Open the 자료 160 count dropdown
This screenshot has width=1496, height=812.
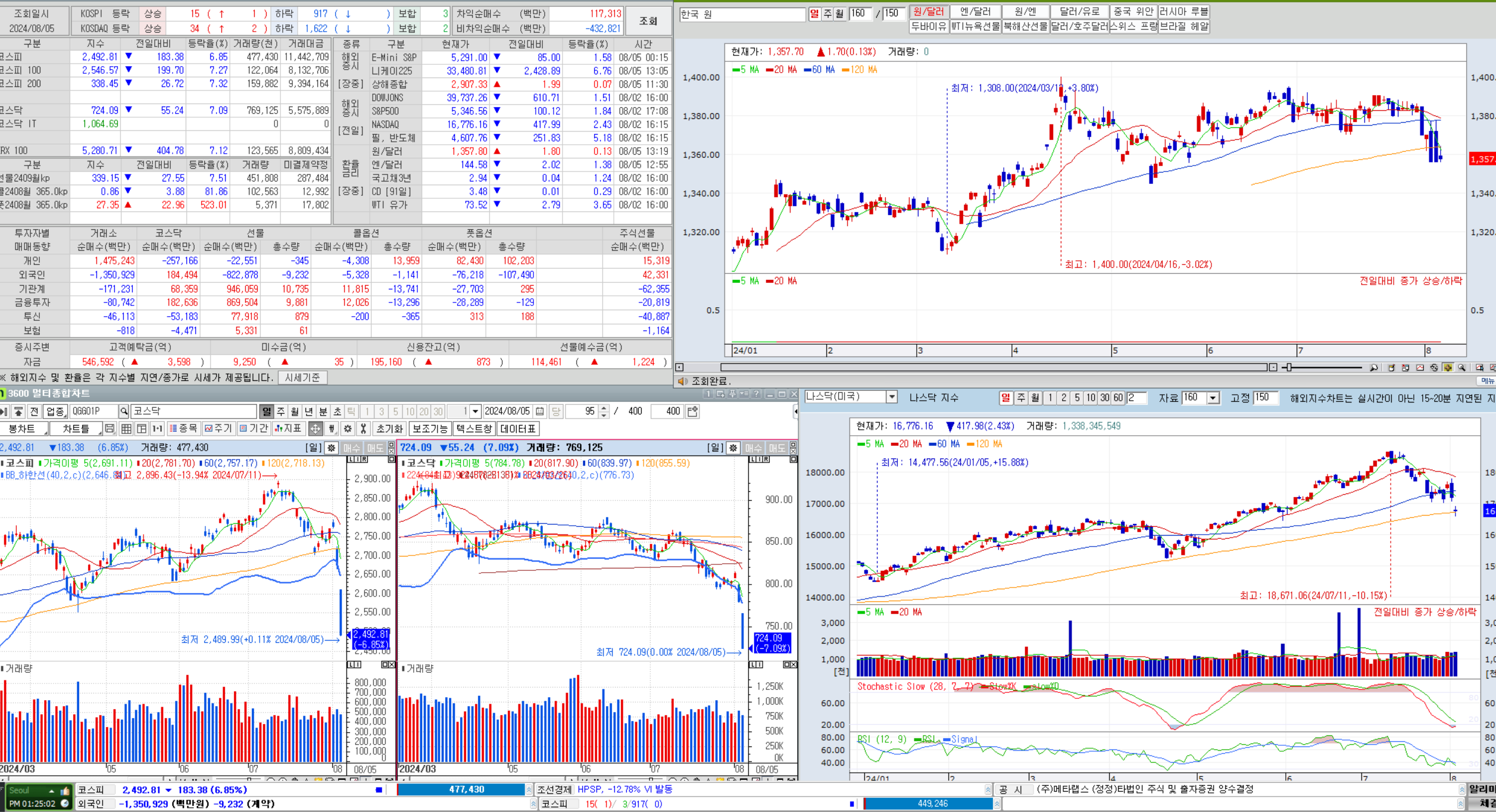[x=1213, y=398]
